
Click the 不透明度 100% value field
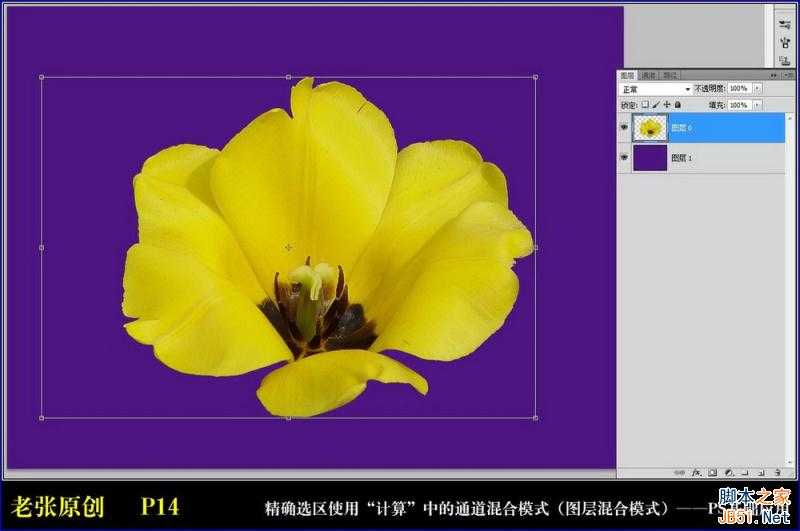tap(739, 88)
